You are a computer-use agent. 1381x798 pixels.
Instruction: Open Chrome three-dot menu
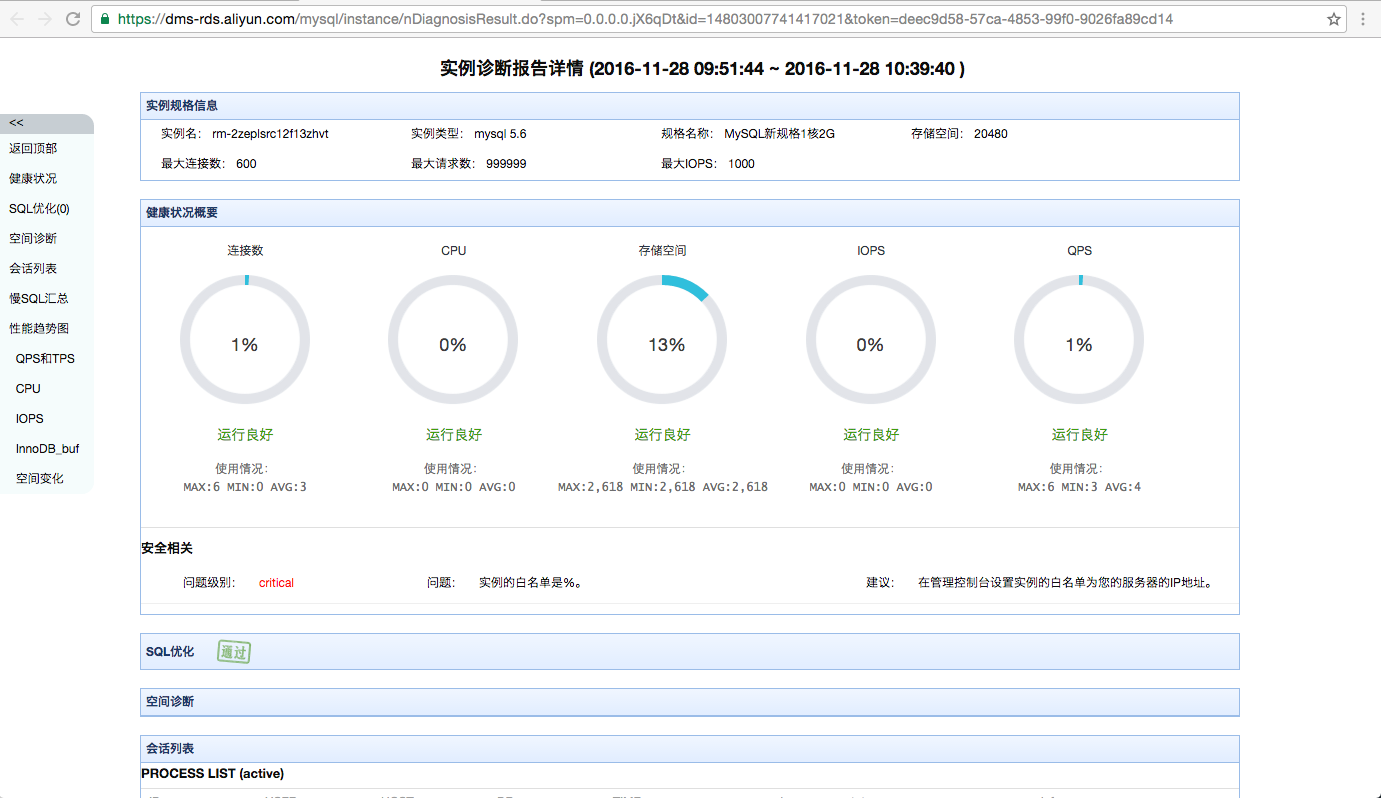(1363, 19)
